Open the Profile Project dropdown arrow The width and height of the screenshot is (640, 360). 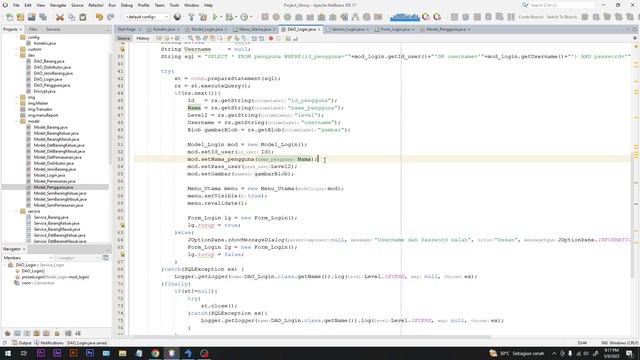tap(251, 17)
